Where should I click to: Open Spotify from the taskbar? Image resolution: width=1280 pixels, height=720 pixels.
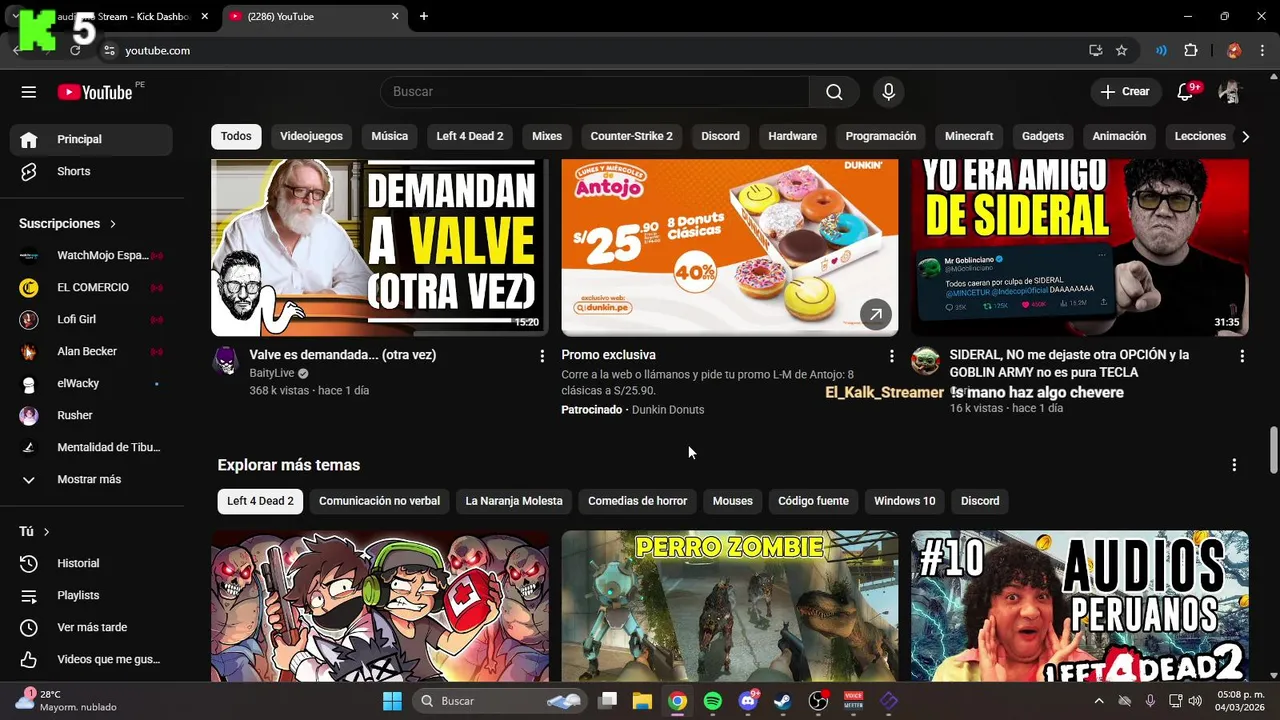click(x=713, y=701)
